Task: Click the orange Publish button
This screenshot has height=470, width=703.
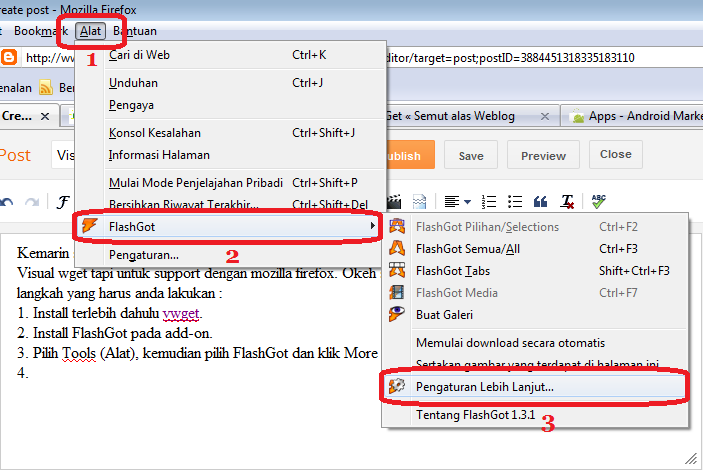Action: tap(410, 155)
